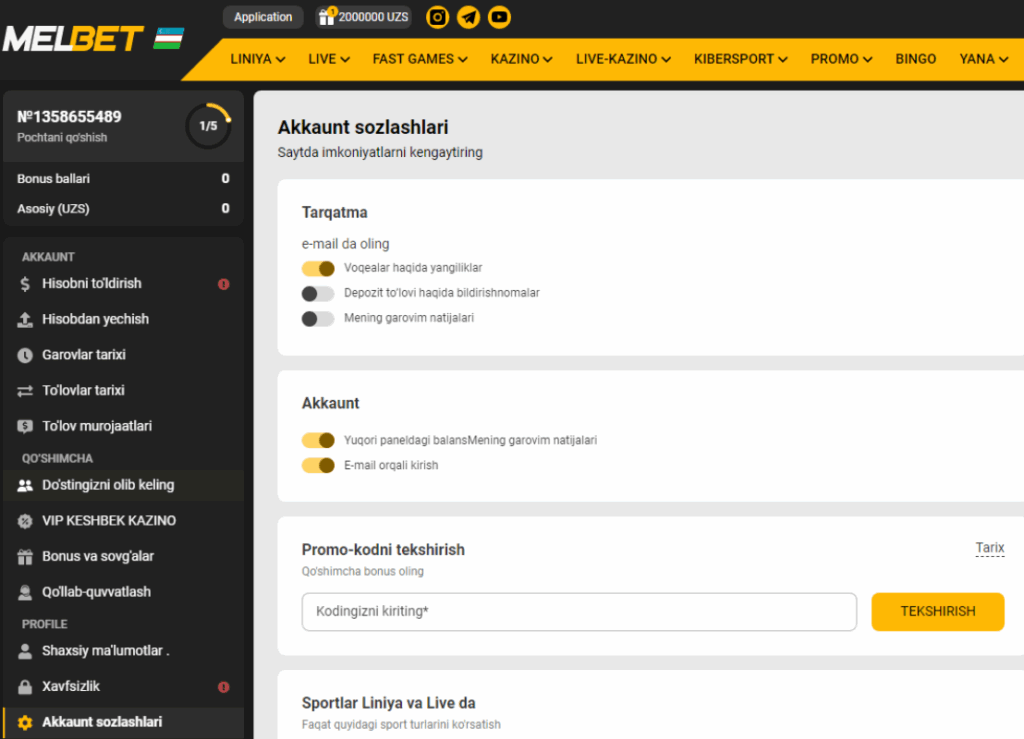The image size is (1024, 739).
Task: Click the Kodingizni kiriting promo code field
Action: (x=579, y=612)
